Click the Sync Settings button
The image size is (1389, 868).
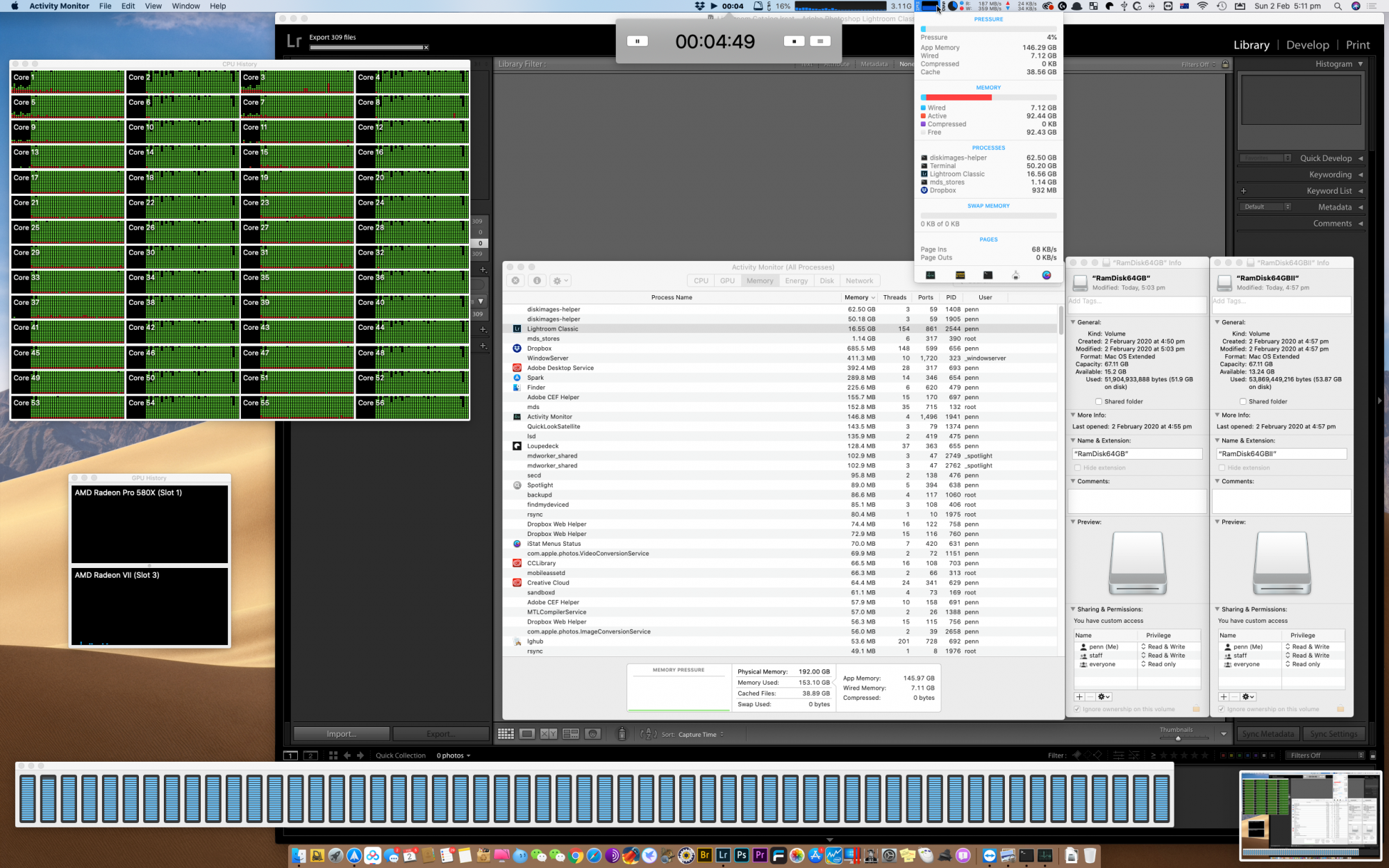(1333, 734)
